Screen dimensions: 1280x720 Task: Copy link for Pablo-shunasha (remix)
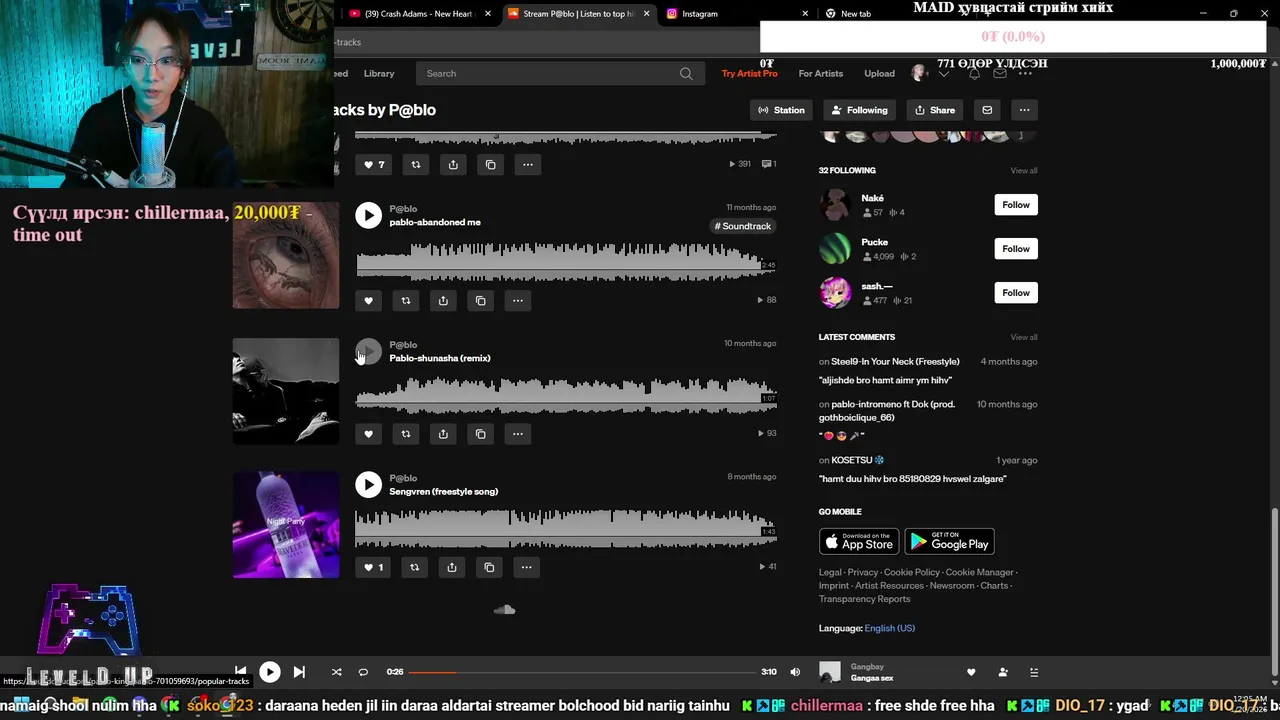click(480, 434)
